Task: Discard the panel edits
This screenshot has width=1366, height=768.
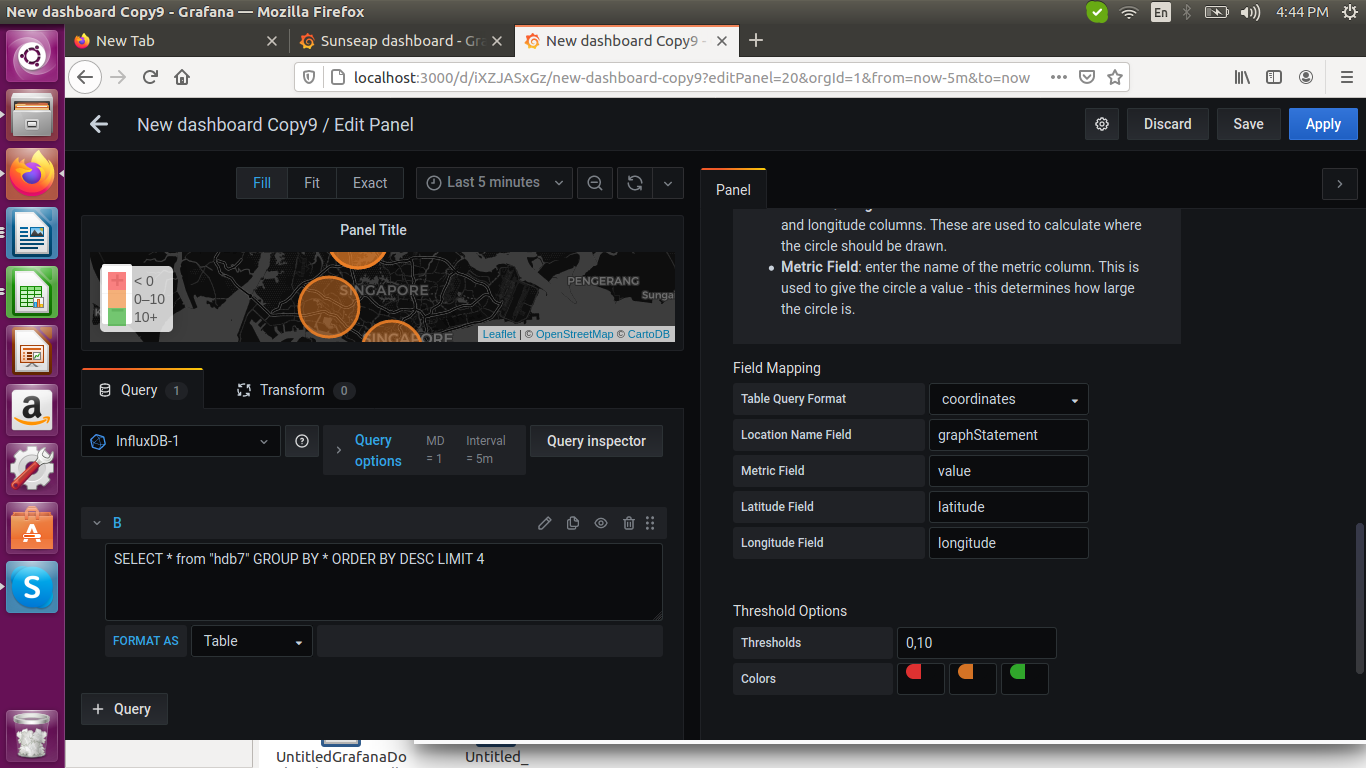Action: coord(1167,123)
